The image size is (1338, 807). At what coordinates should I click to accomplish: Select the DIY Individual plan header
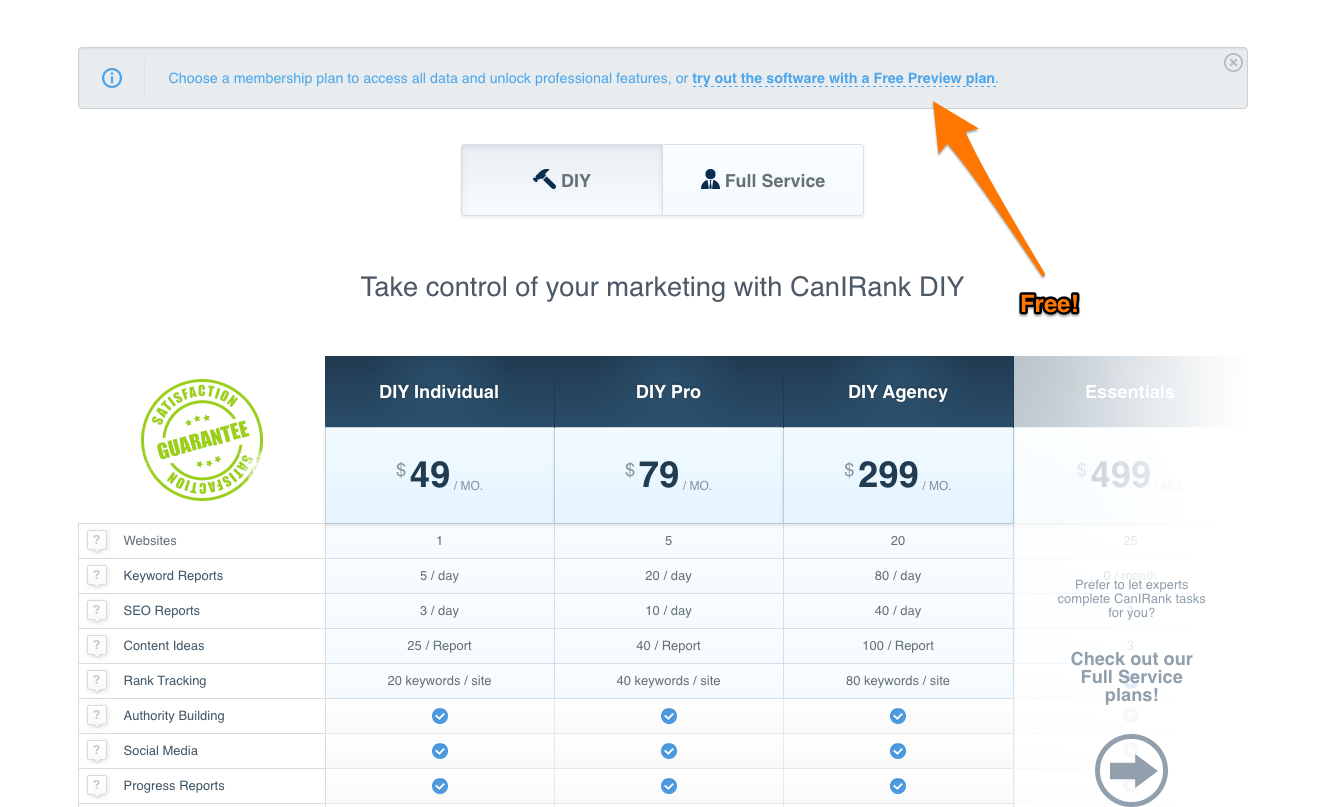pyautogui.click(x=439, y=392)
